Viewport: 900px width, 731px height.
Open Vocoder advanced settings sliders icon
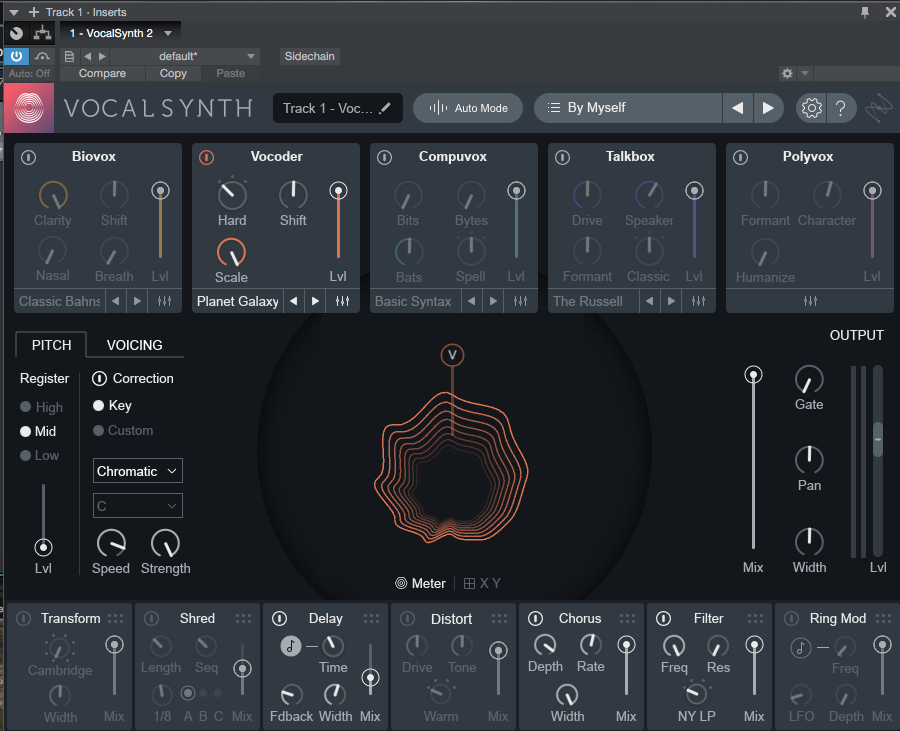342,301
